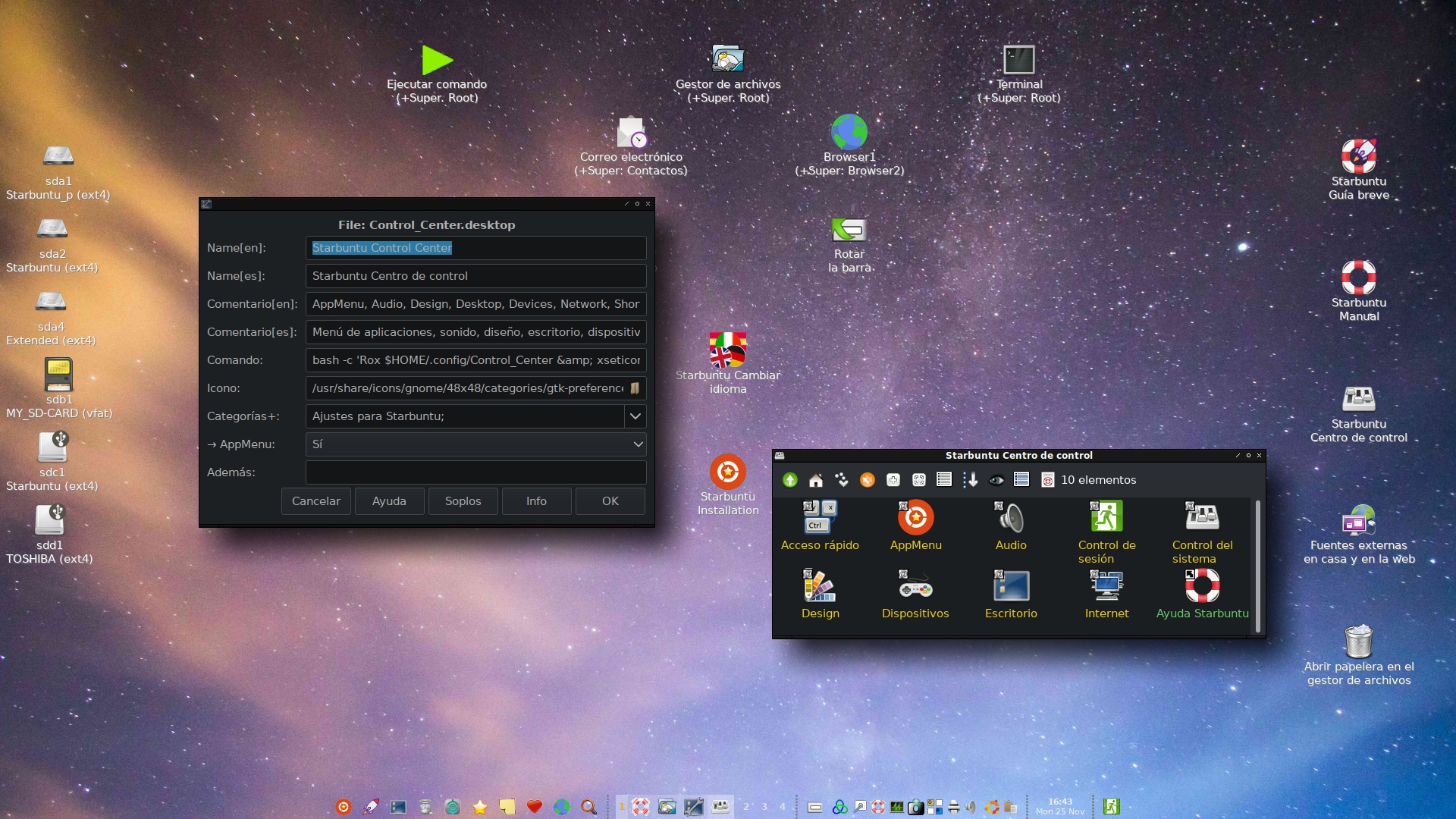The image size is (1456, 819).
Task: Open Escritorio item in control center
Action: [x=1011, y=595]
